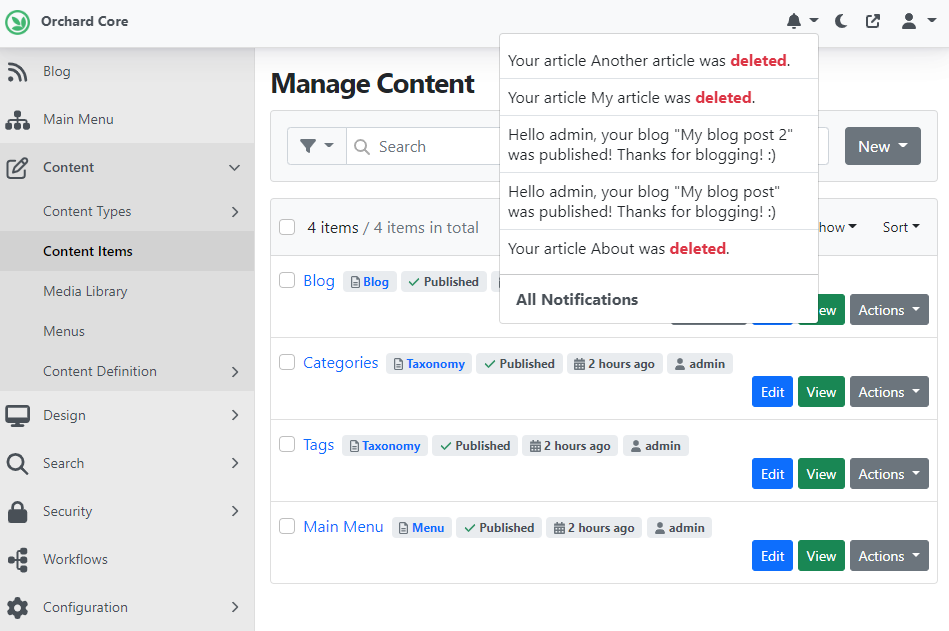
Task: Click the calendar icon on the Categories row
Action: click(x=579, y=364)
